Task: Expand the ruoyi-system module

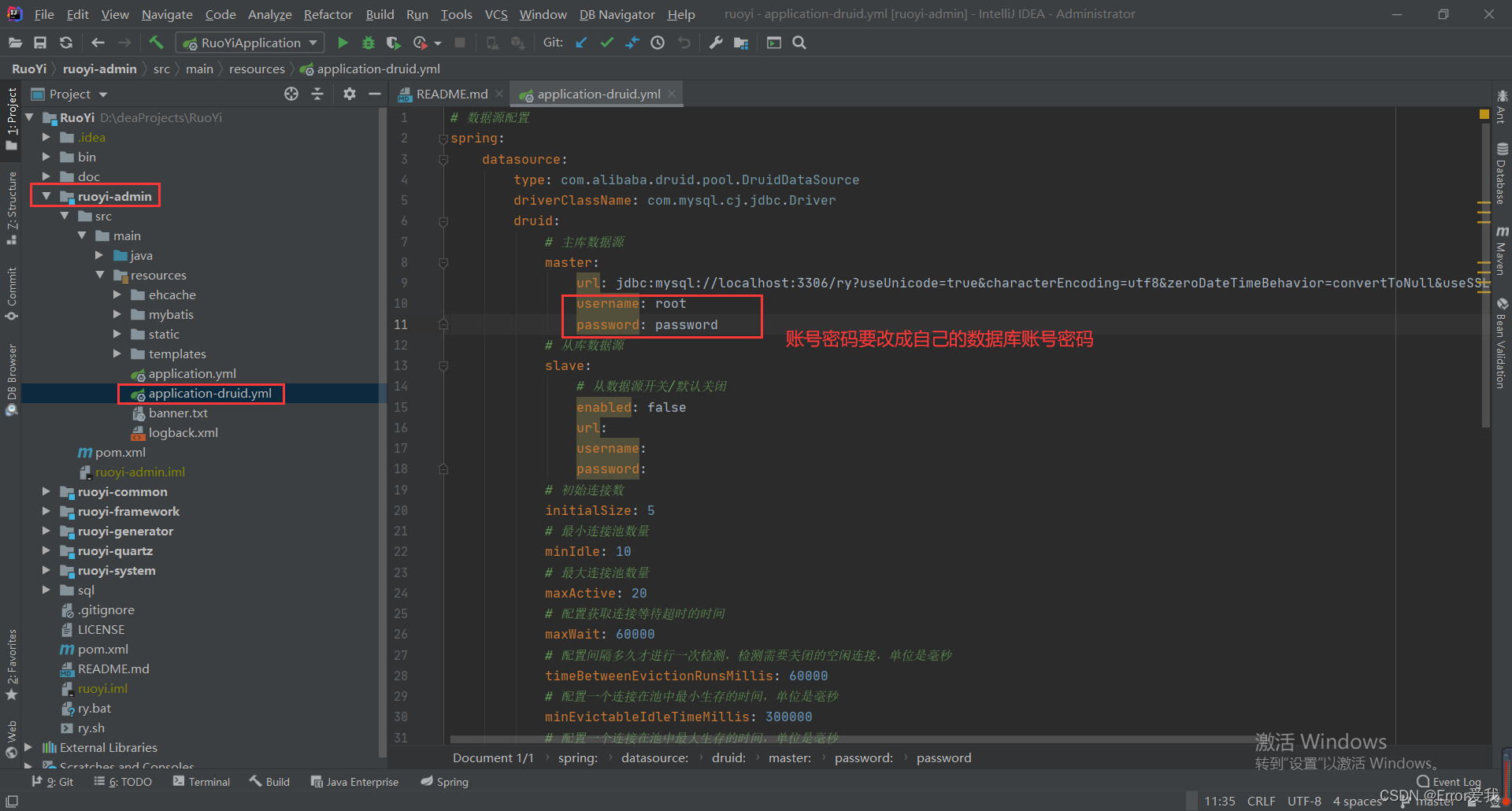Action: pos(46,570)
